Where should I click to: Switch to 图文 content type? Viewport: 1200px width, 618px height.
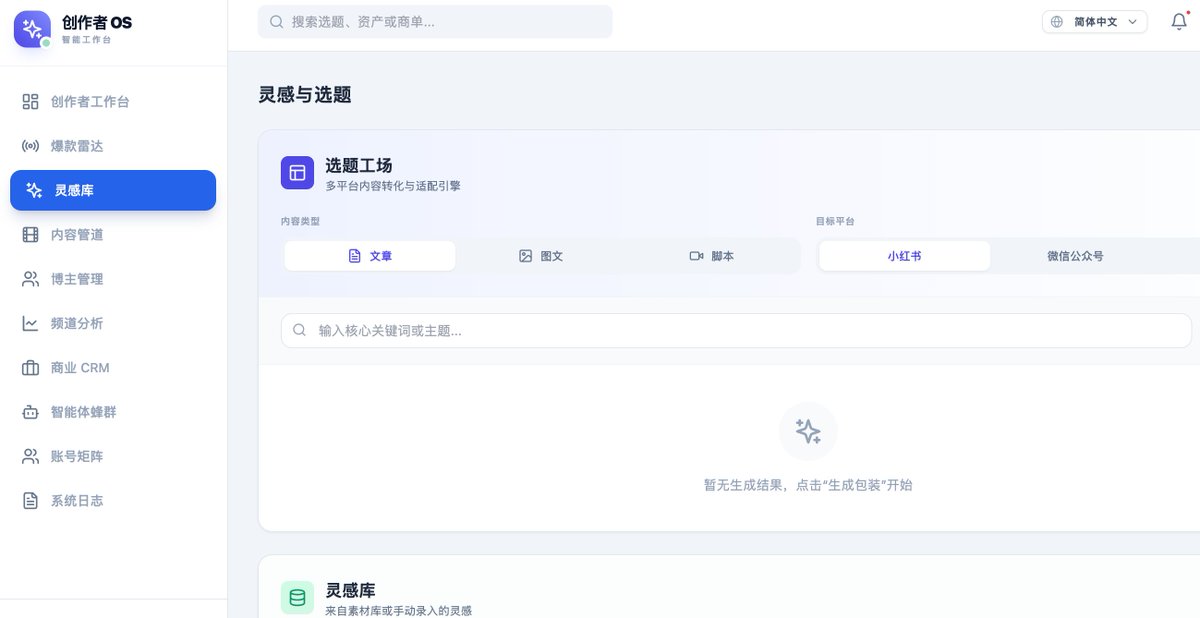click(541, 256)
